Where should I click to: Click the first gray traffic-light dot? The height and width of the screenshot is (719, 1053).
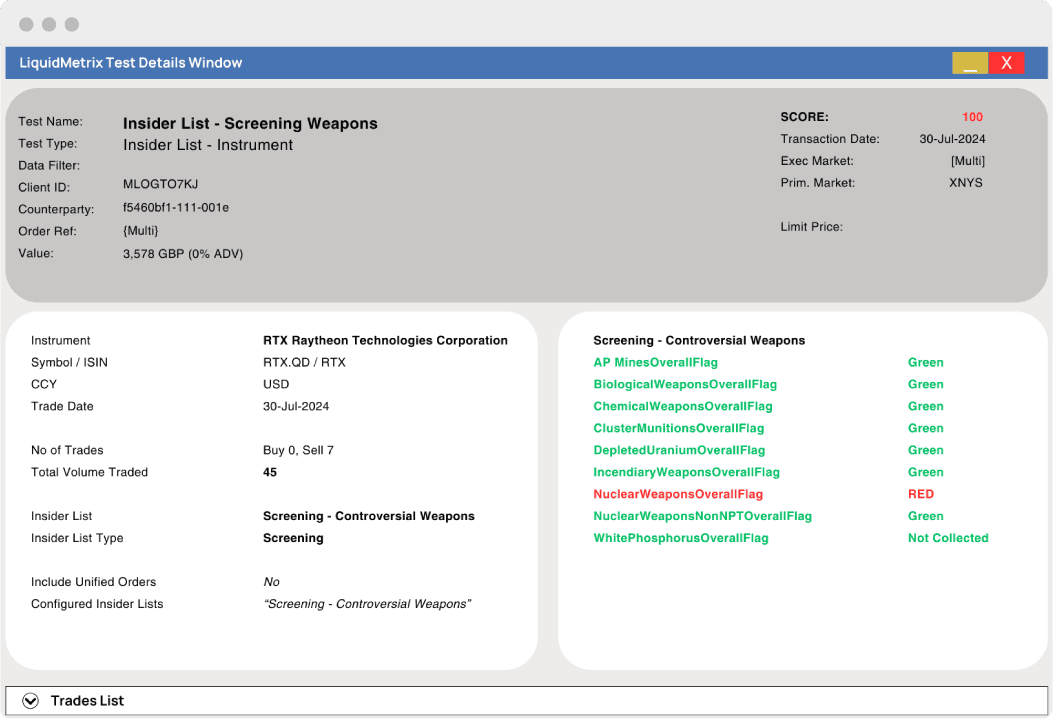click(25, 24)
